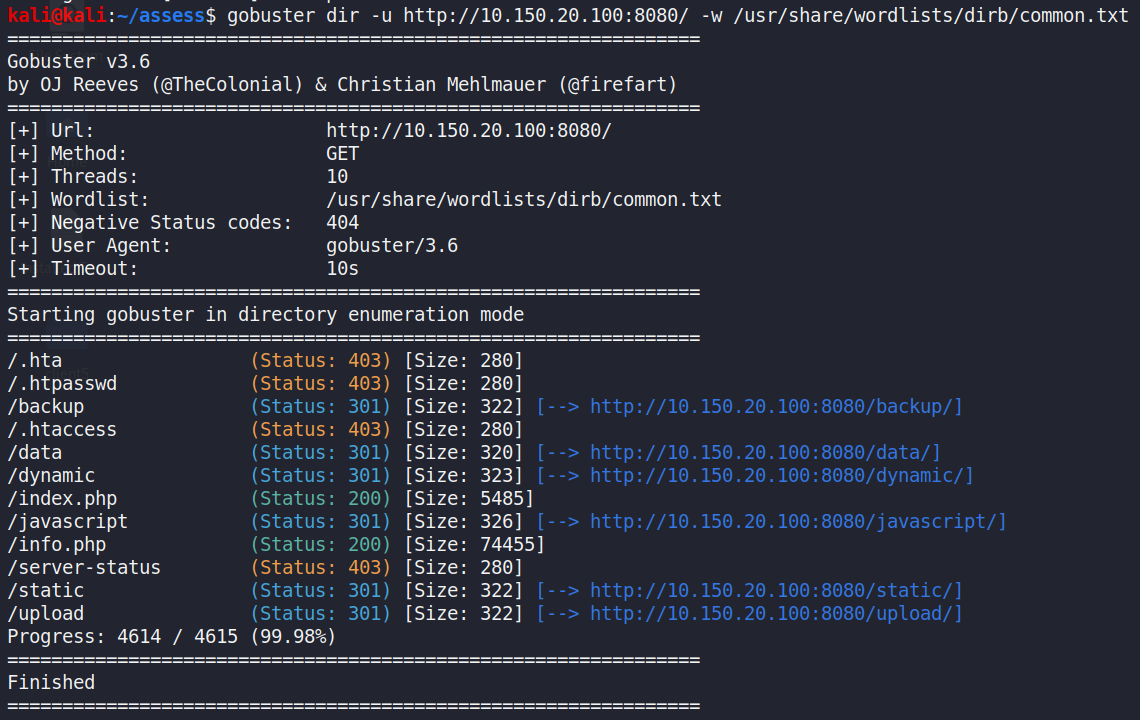Click Status 200 on the index.php row
1140x720 pixels.
321,499
